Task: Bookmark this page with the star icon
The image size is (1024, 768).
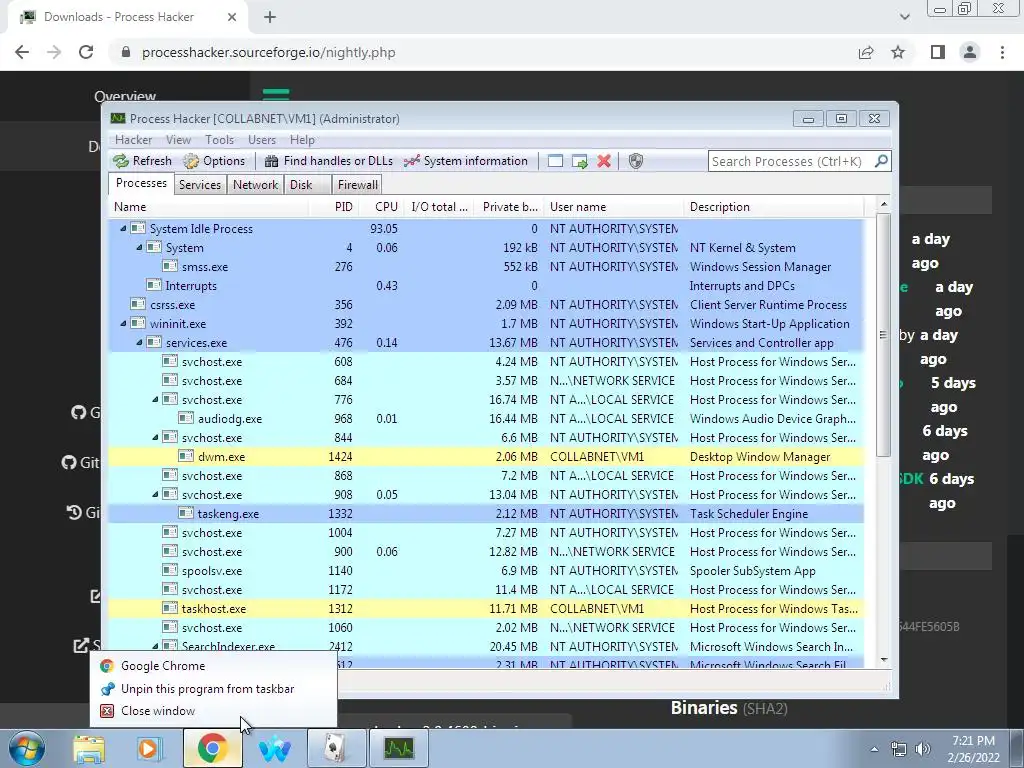Action: click(898, 52)
